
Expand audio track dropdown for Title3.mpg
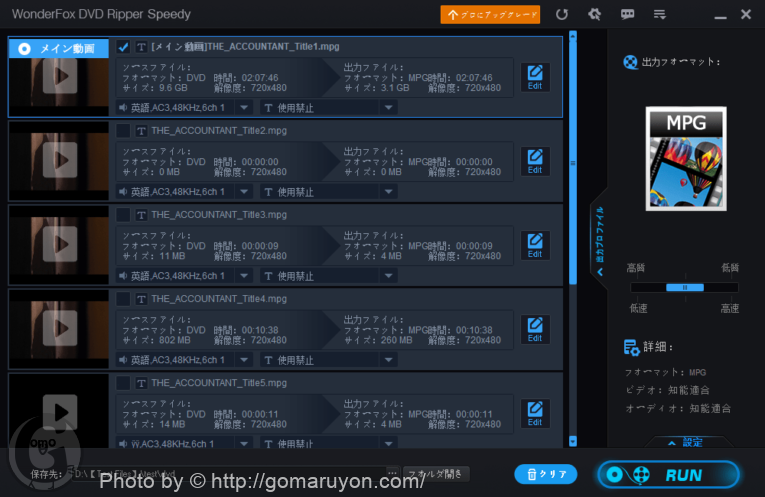tap(244, 276)
